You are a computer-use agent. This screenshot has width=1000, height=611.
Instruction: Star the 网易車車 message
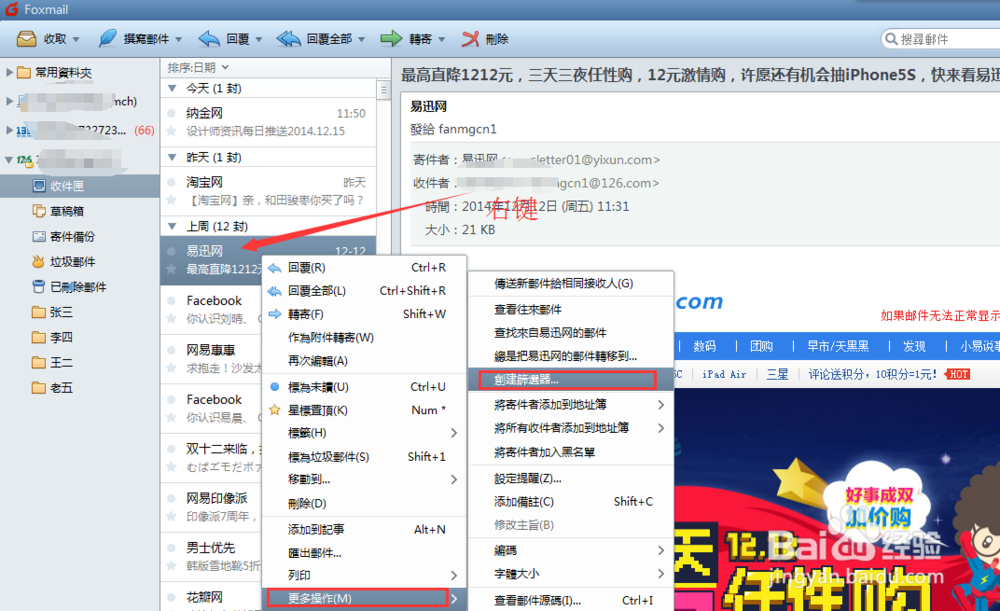(171, 368)
